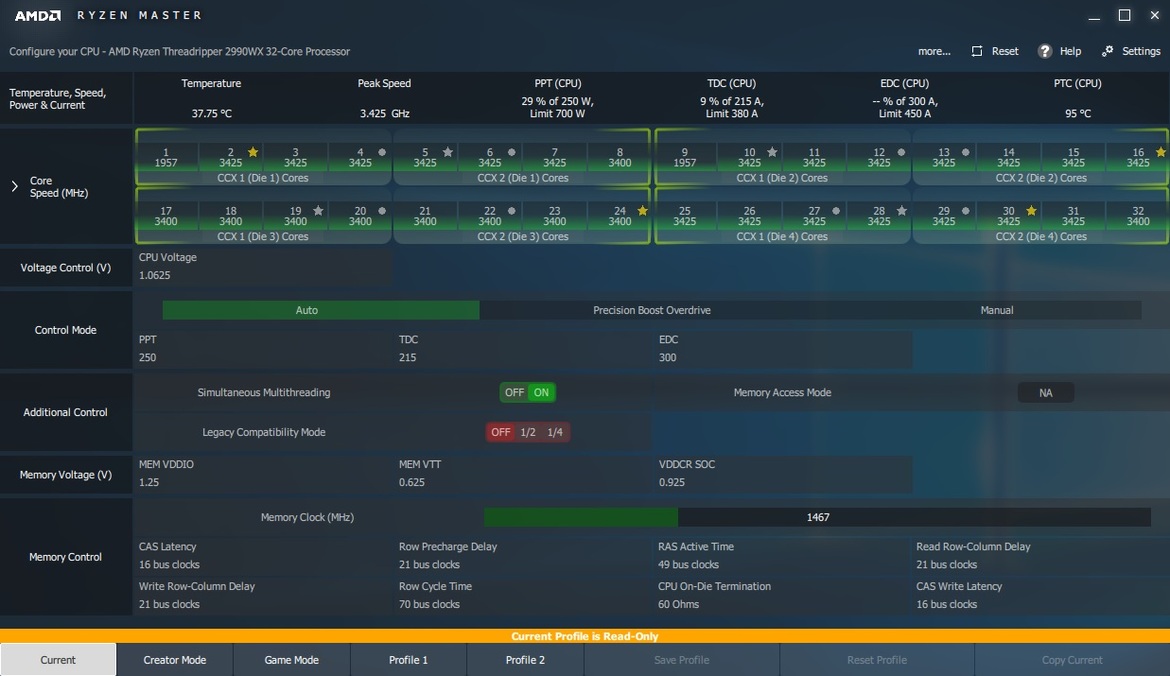1170x676 pixels.
Task: Set Legacy Compatibility Mode to OFF
Action: tap(501, 432)
